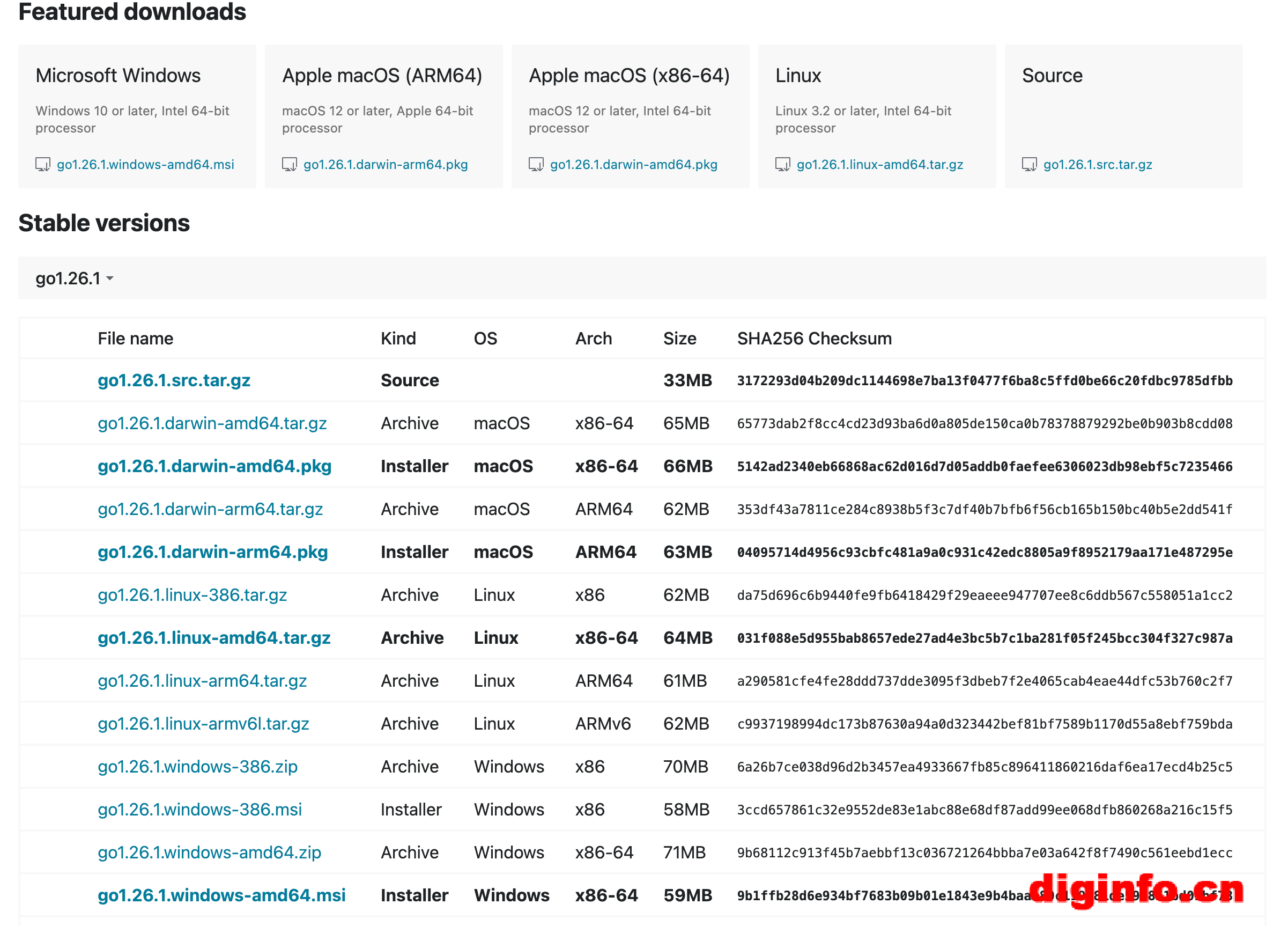Click download icon beside darwin-amd64.pkg in featured downloads

[536, 164]
